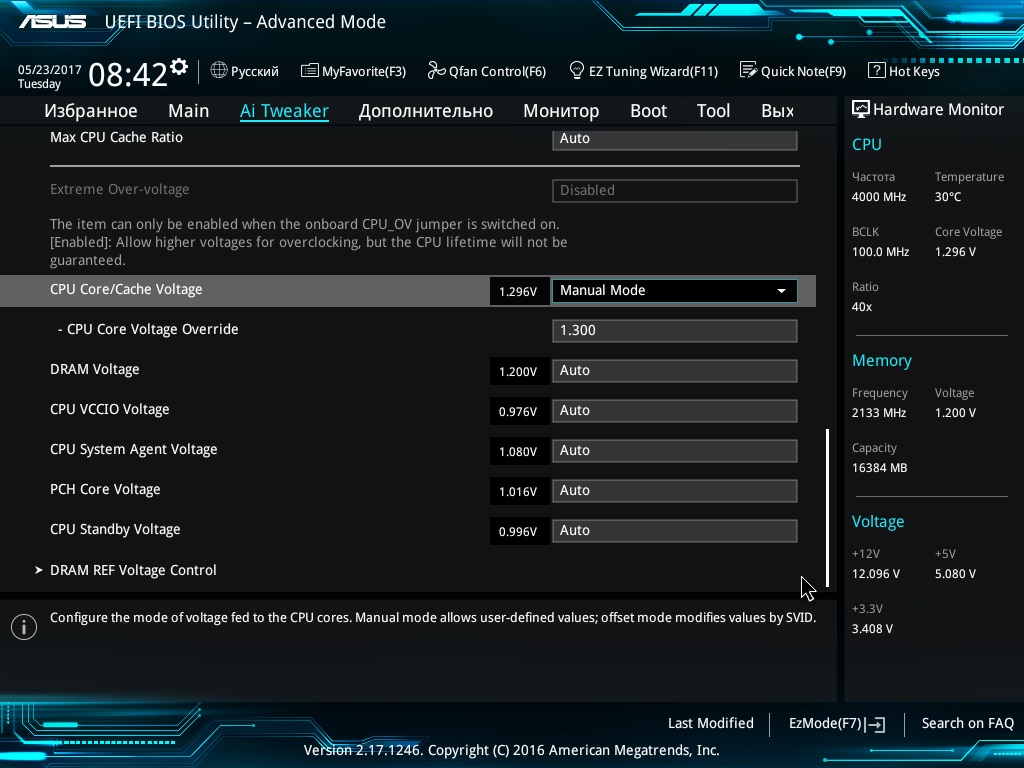Open the Boot tab
This screenshot has width=1024, height=768.
coord(648,111)
